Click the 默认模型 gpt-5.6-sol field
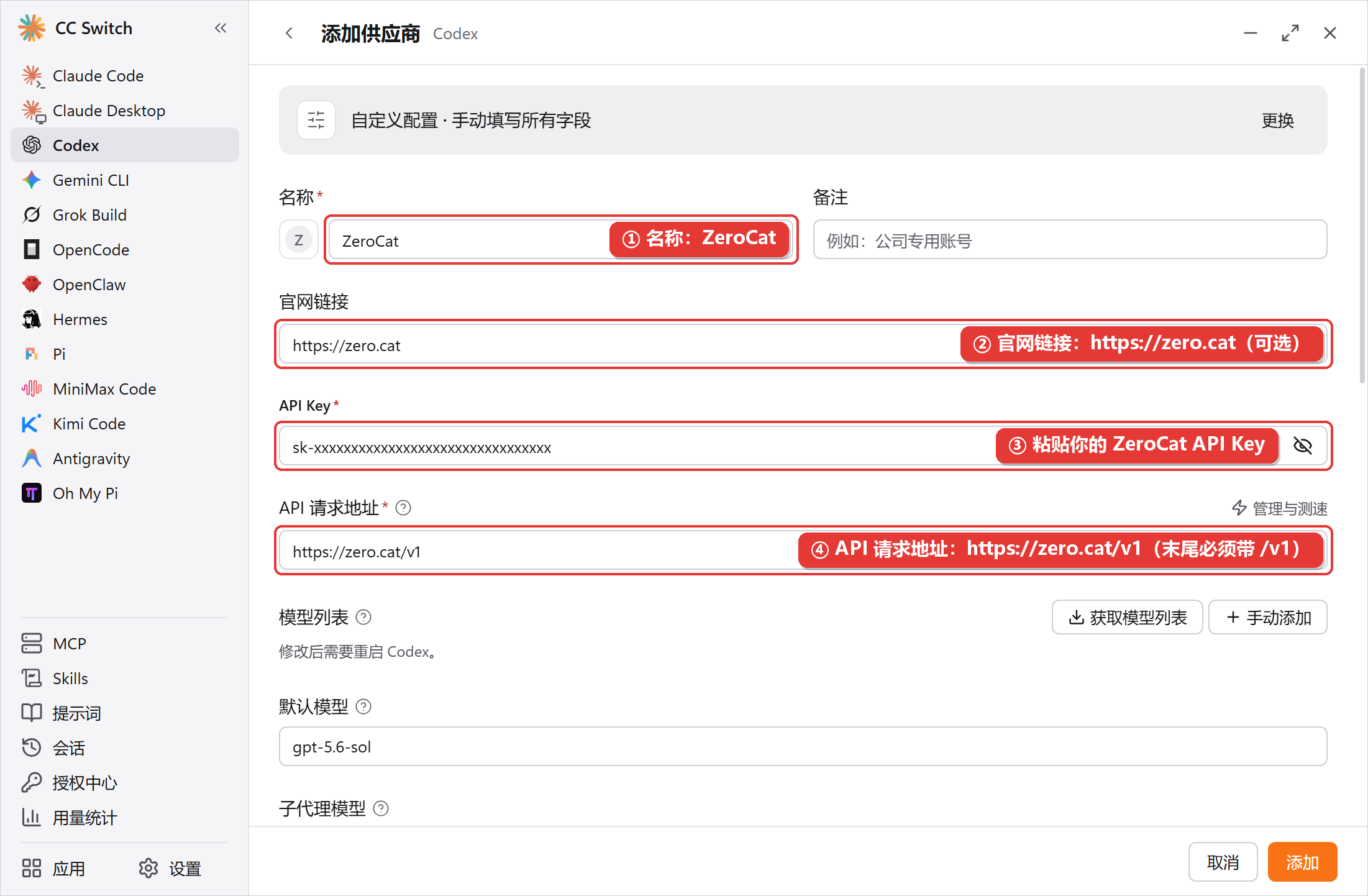1368x896 pixels. pos(803,746)
